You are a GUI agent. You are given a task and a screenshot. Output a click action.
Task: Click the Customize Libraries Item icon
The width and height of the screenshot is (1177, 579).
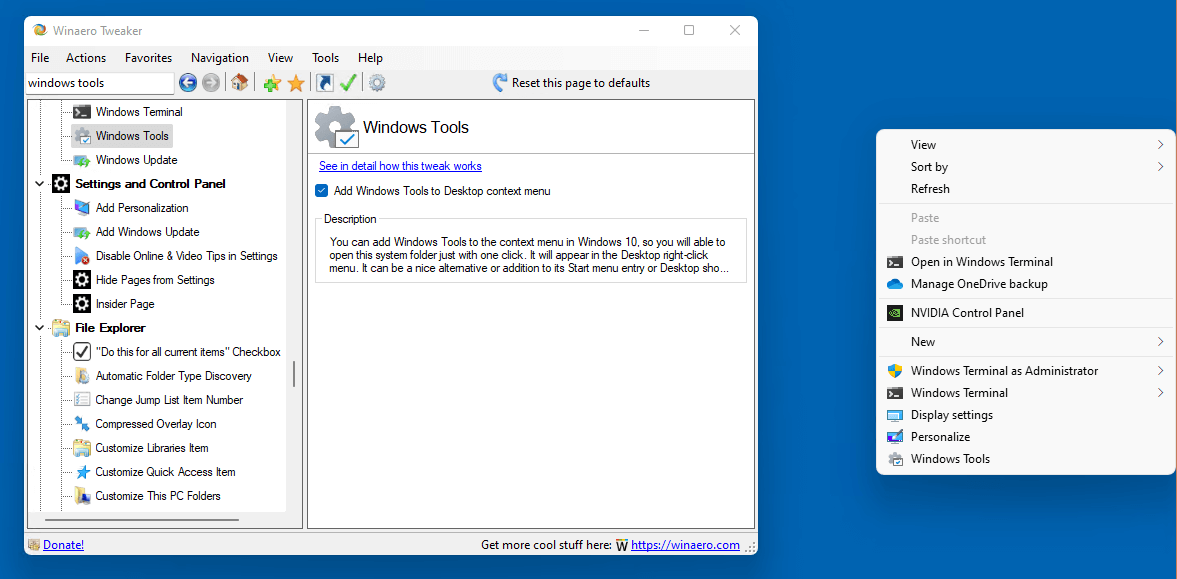click(82, 448)
